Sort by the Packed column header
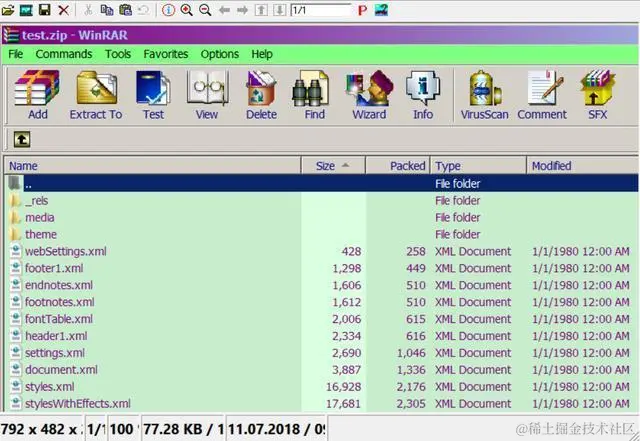640x441 pixels. click(398, 166)
